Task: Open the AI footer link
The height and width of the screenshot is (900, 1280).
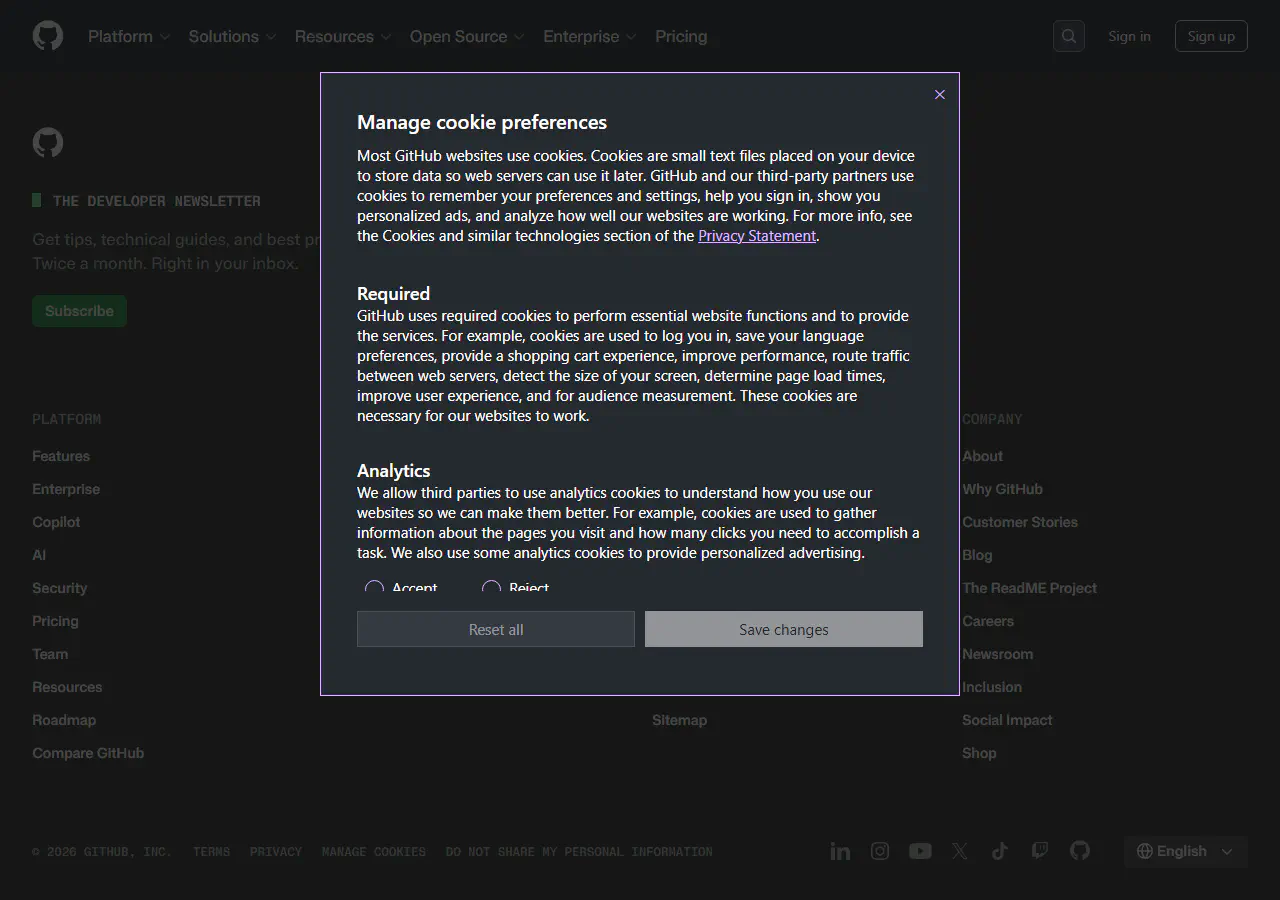Action: click(x=39, y=555)
